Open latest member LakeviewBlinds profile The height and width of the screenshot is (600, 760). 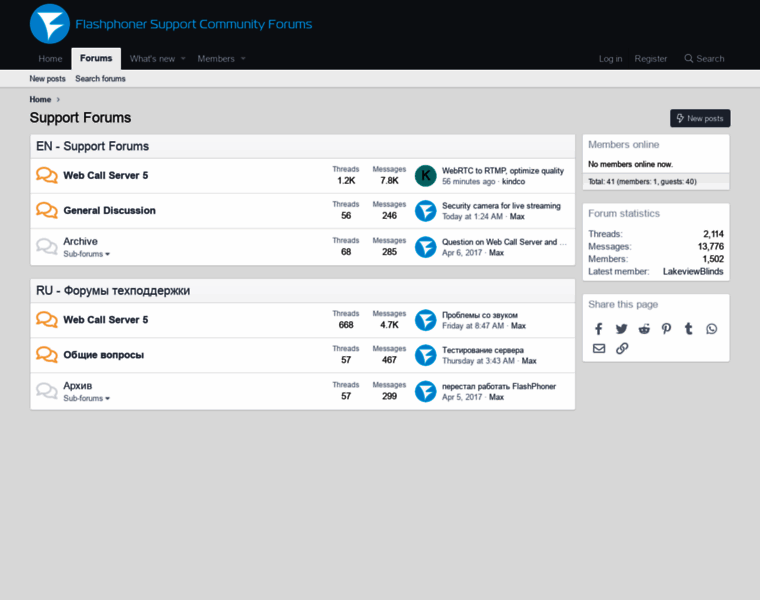click(693, 271)
